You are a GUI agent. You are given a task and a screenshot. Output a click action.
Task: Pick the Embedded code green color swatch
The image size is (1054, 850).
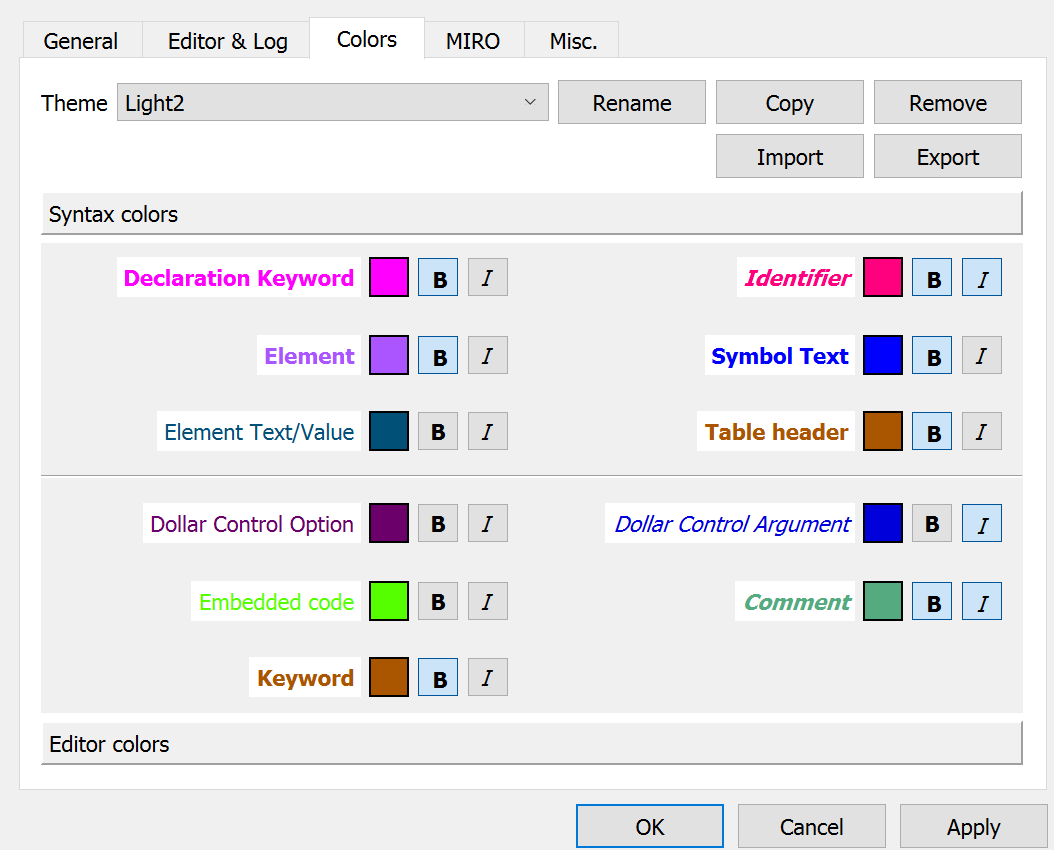click(x=389, y=602)
